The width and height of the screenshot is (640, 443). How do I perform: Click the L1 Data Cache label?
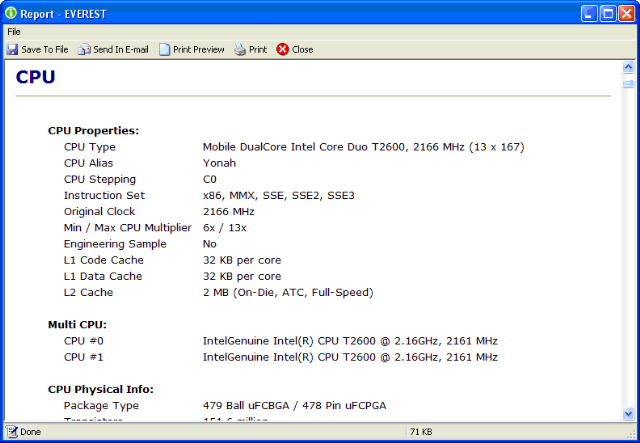coord(103,276)
